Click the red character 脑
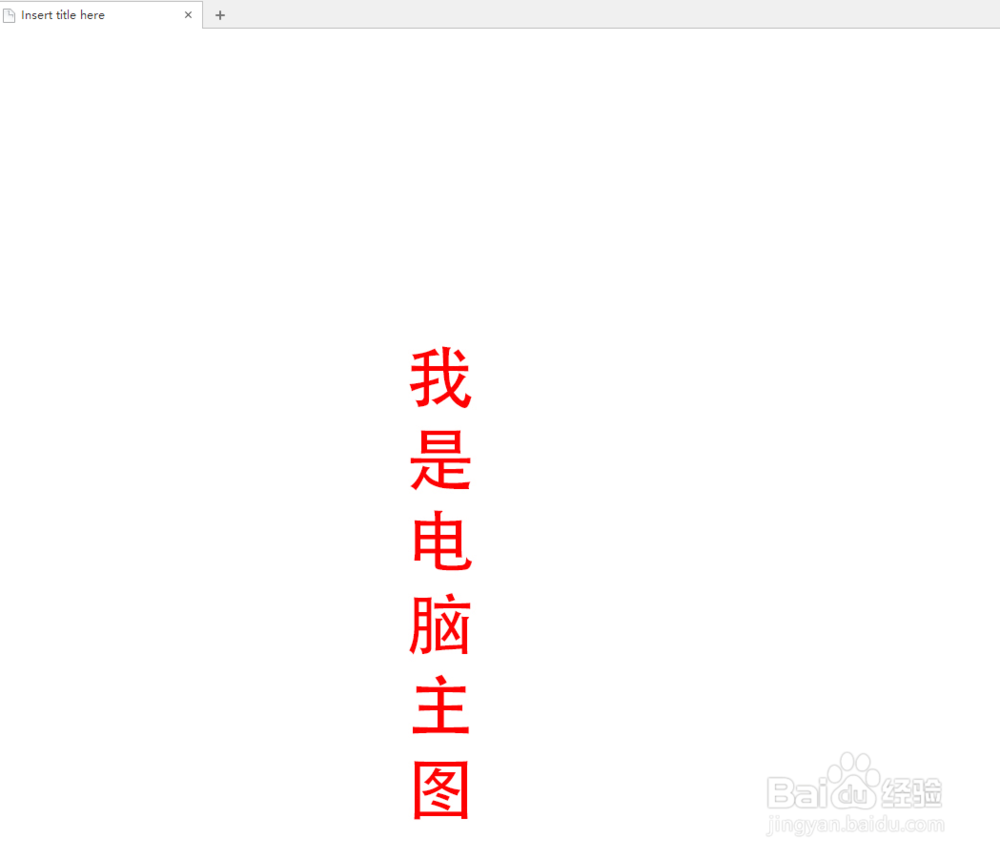Screen dimensions: 1000x859 pos(441,624)
